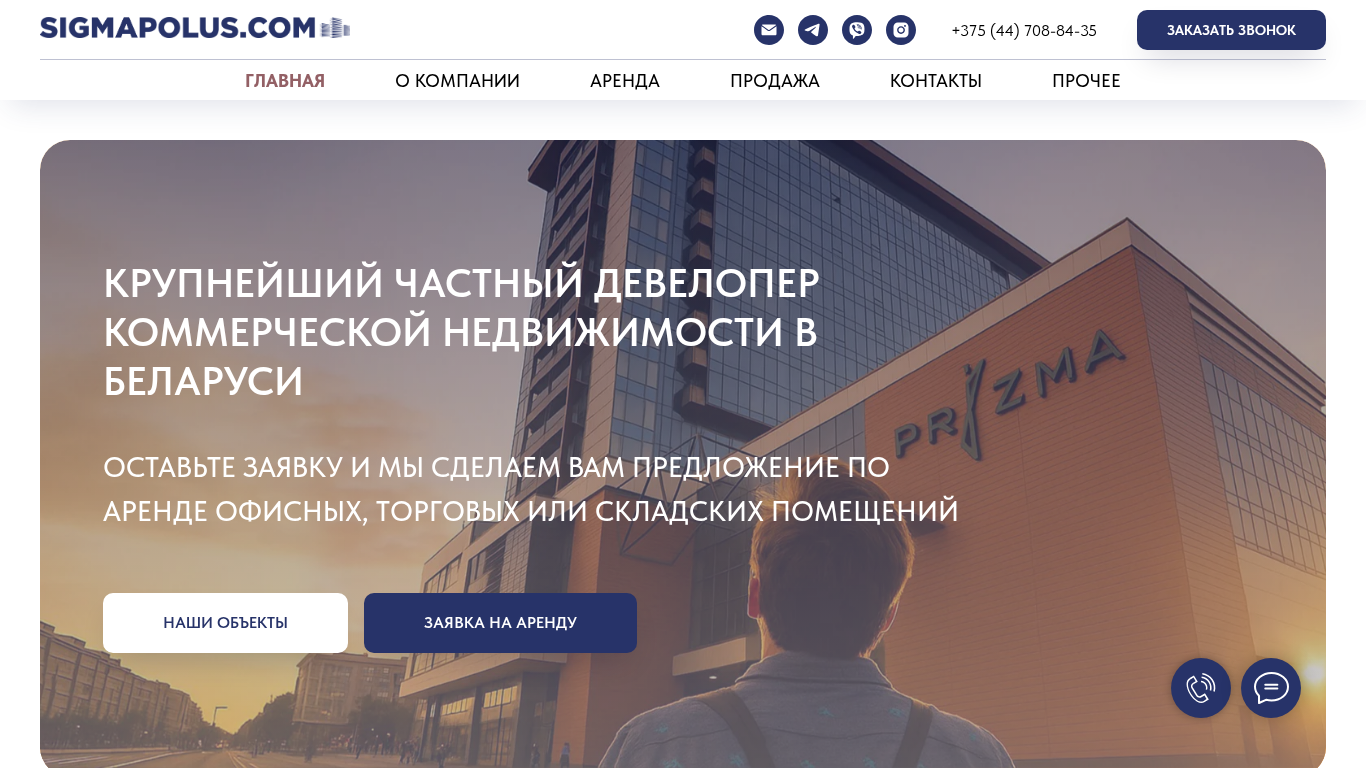Image resolution: width=1366 pixels, height=768 pixels.
Task: Expand the ПРОДАЖА menu
Action: pos(775,81)
